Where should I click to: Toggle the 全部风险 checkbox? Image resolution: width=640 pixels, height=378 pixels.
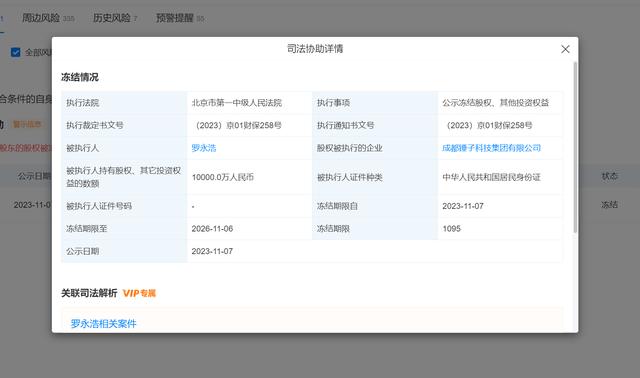coord(16,52)
